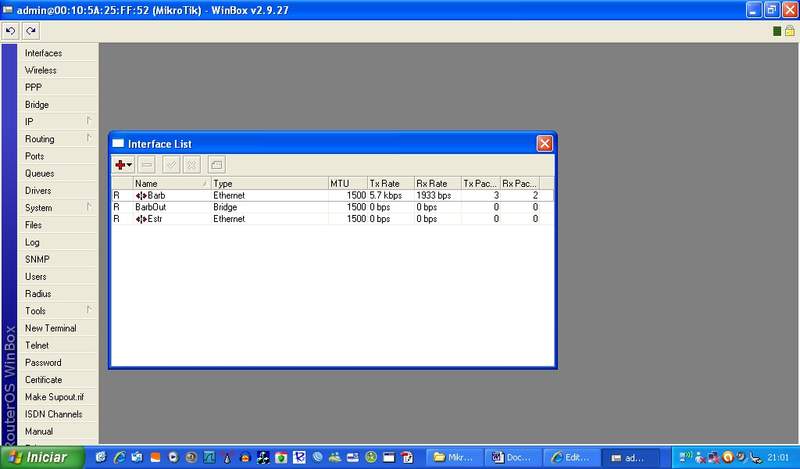Sort by the Name column header
The image size is (800, 469).
click(x=172, y=183)
